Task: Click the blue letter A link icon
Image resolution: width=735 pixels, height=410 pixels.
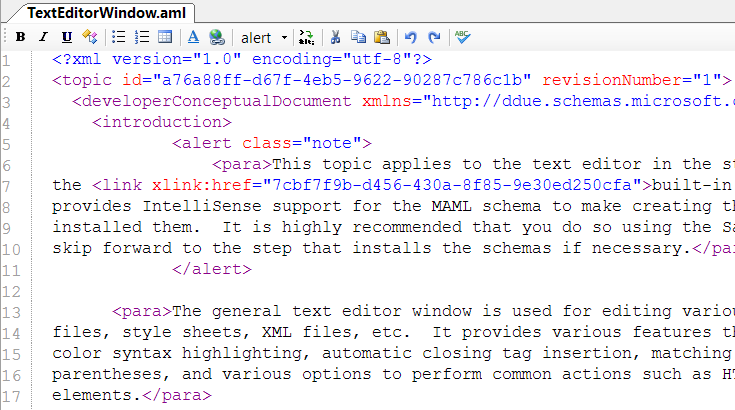Action: point(193,37)
